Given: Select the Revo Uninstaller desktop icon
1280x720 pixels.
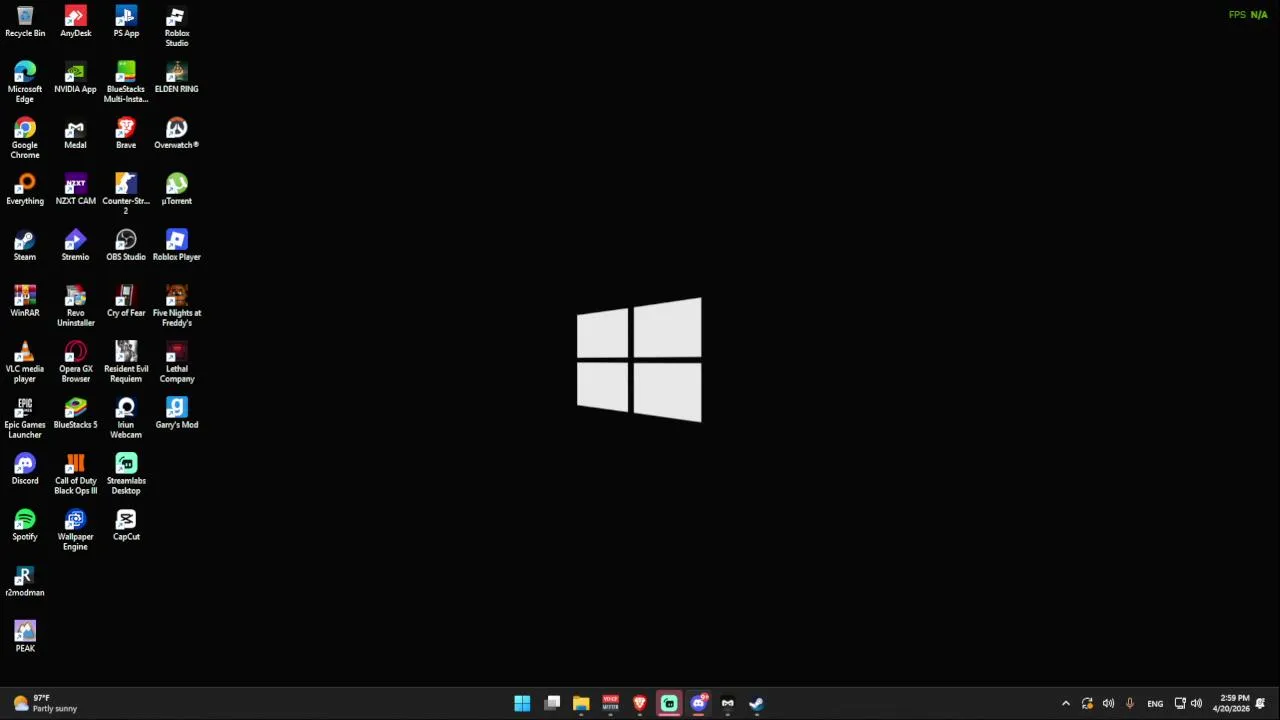Looking at the screenshot, I should coord(75,307).
